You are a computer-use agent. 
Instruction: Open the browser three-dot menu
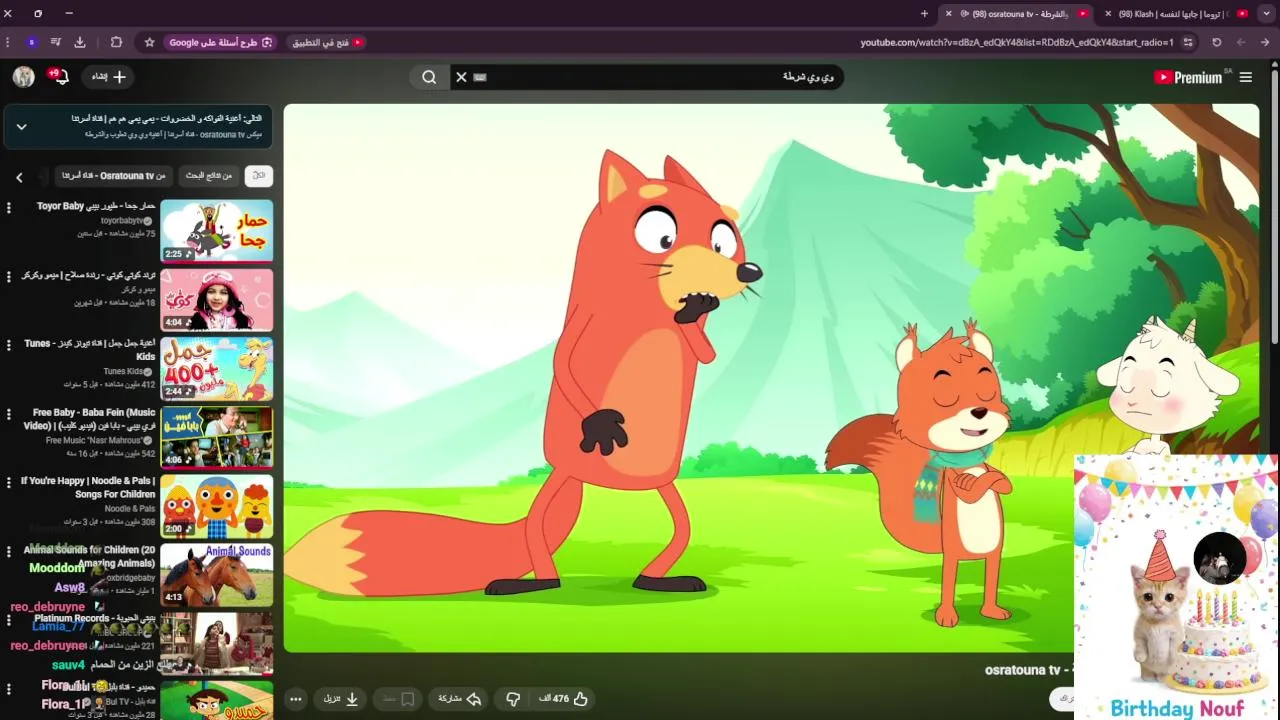[x=8, y=42]
